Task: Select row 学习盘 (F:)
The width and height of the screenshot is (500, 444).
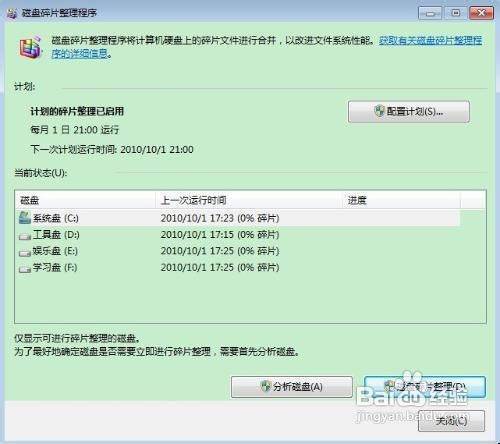Action: tap(239, 267)
